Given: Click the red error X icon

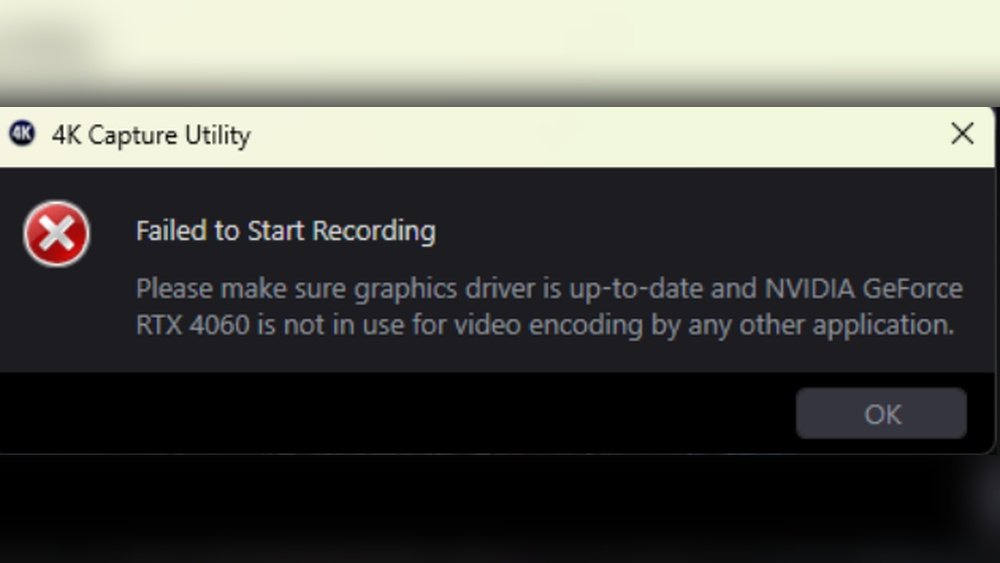Looking at the screenshot, I should [x=56, y=234].
